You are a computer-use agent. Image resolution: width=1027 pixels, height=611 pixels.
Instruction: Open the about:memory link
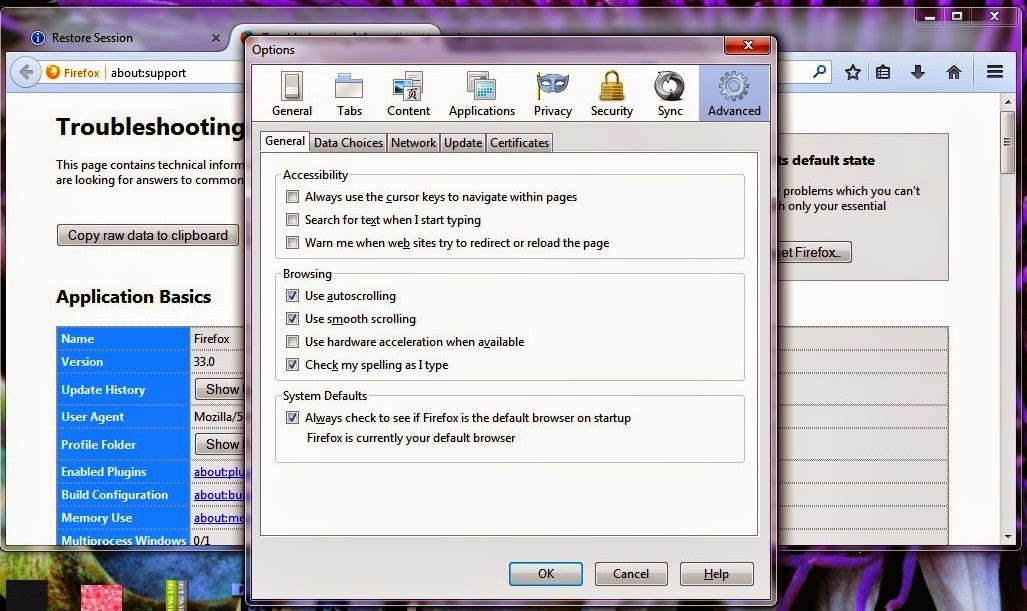tap(219, 517)
